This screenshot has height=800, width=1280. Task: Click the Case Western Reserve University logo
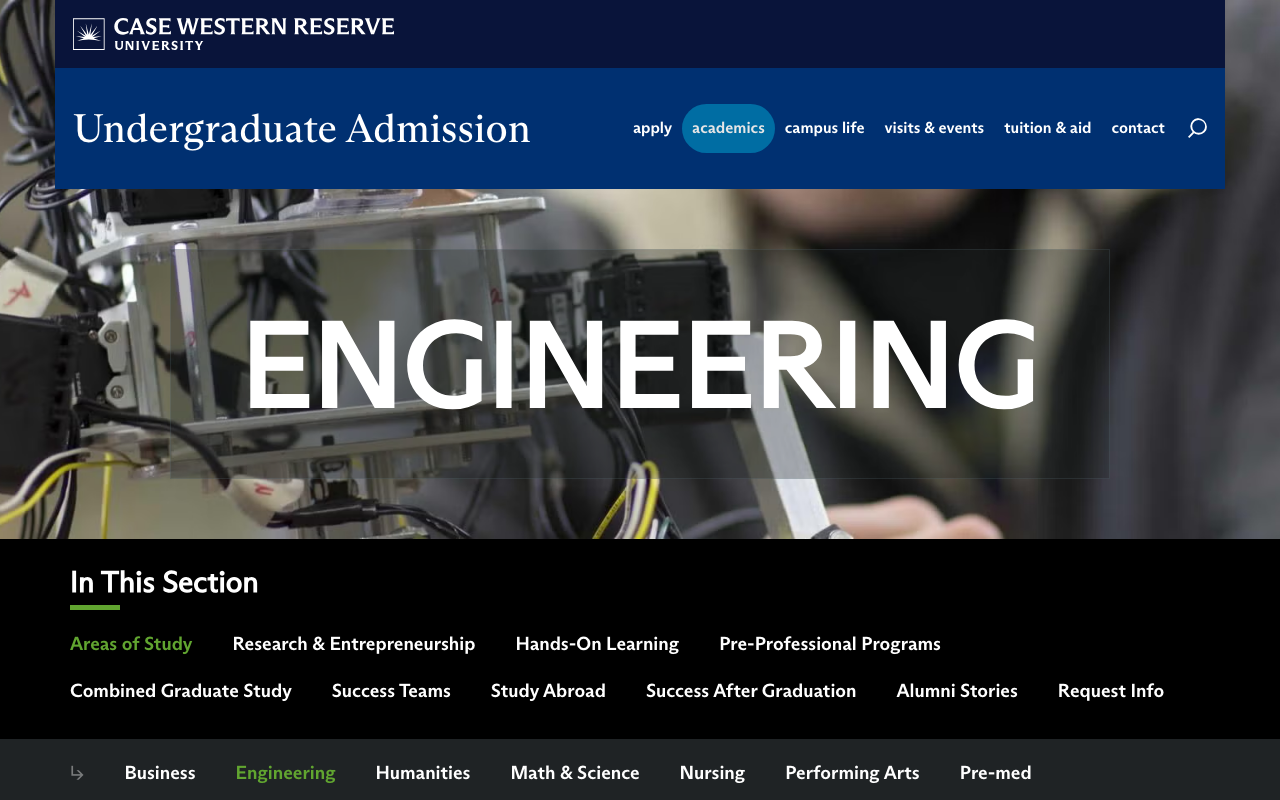pos(233,33)
